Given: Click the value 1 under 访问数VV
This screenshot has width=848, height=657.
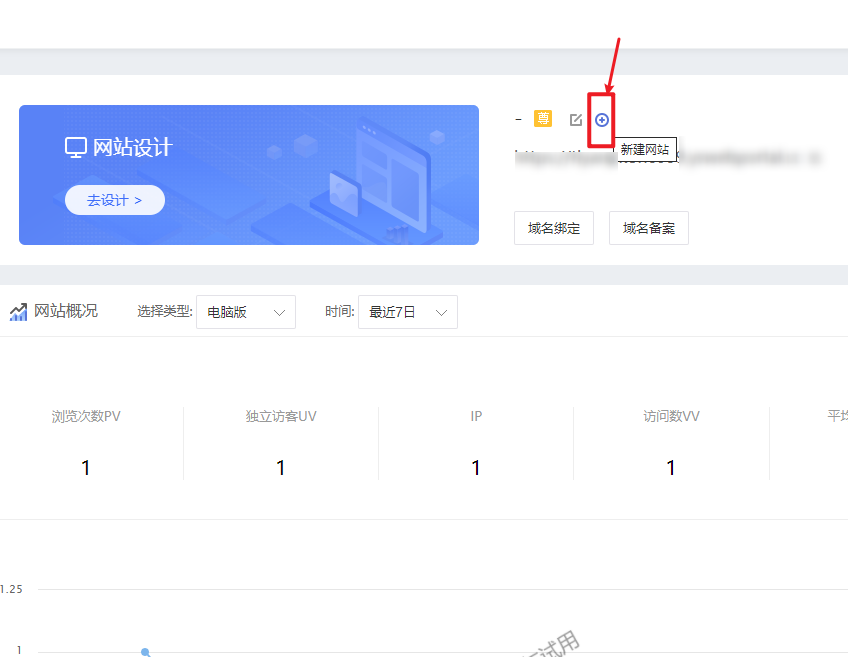Looking at the screenshot, I should point(671,468).
